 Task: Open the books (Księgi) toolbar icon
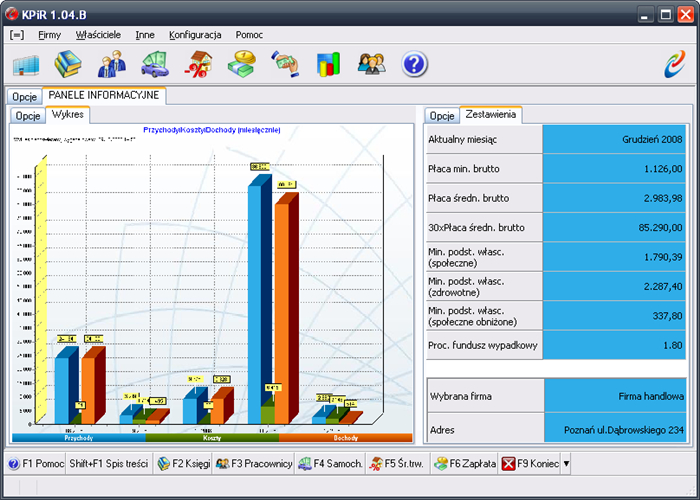tap(68, 64)
